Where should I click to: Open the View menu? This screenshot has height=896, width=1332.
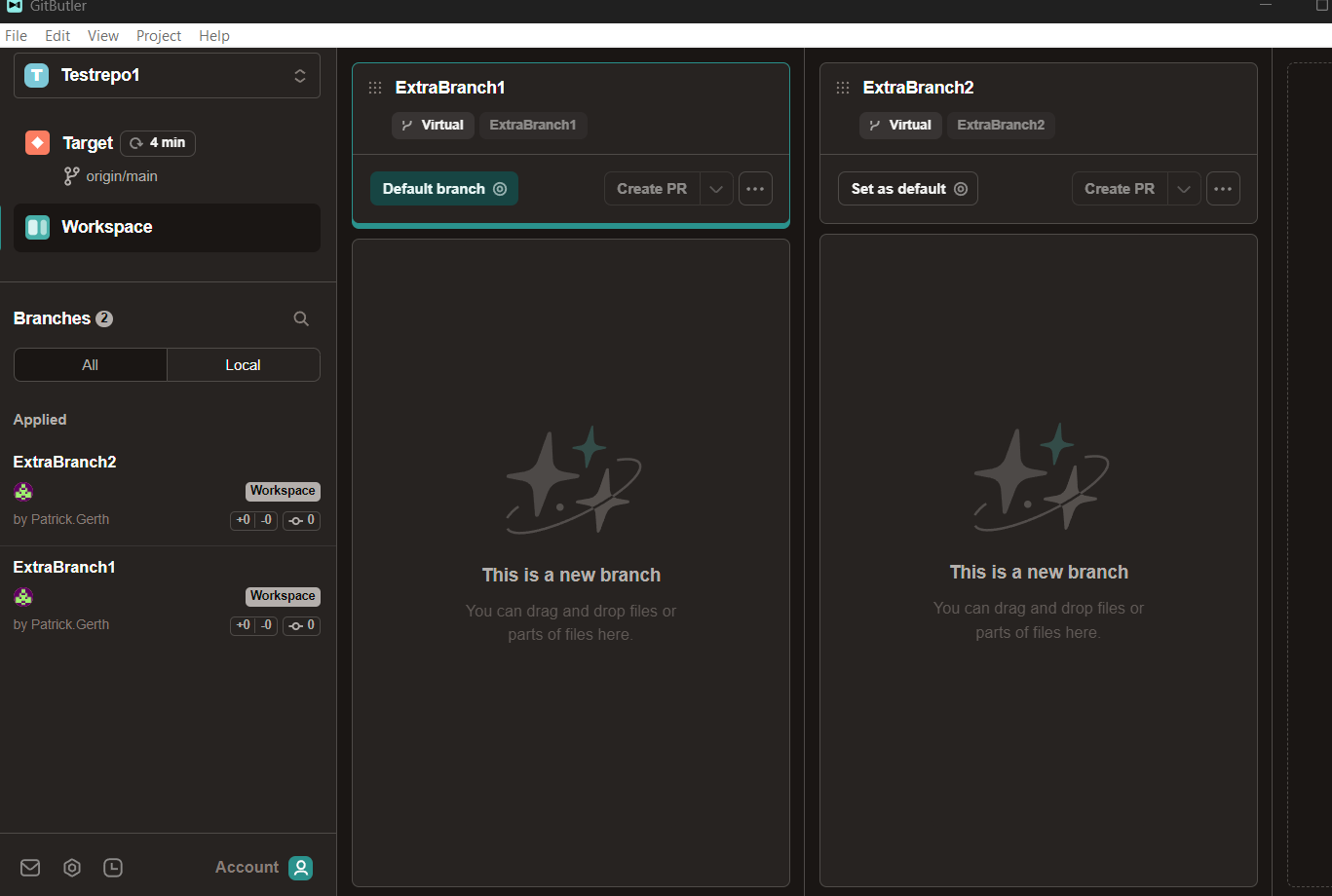click(102, 36)
